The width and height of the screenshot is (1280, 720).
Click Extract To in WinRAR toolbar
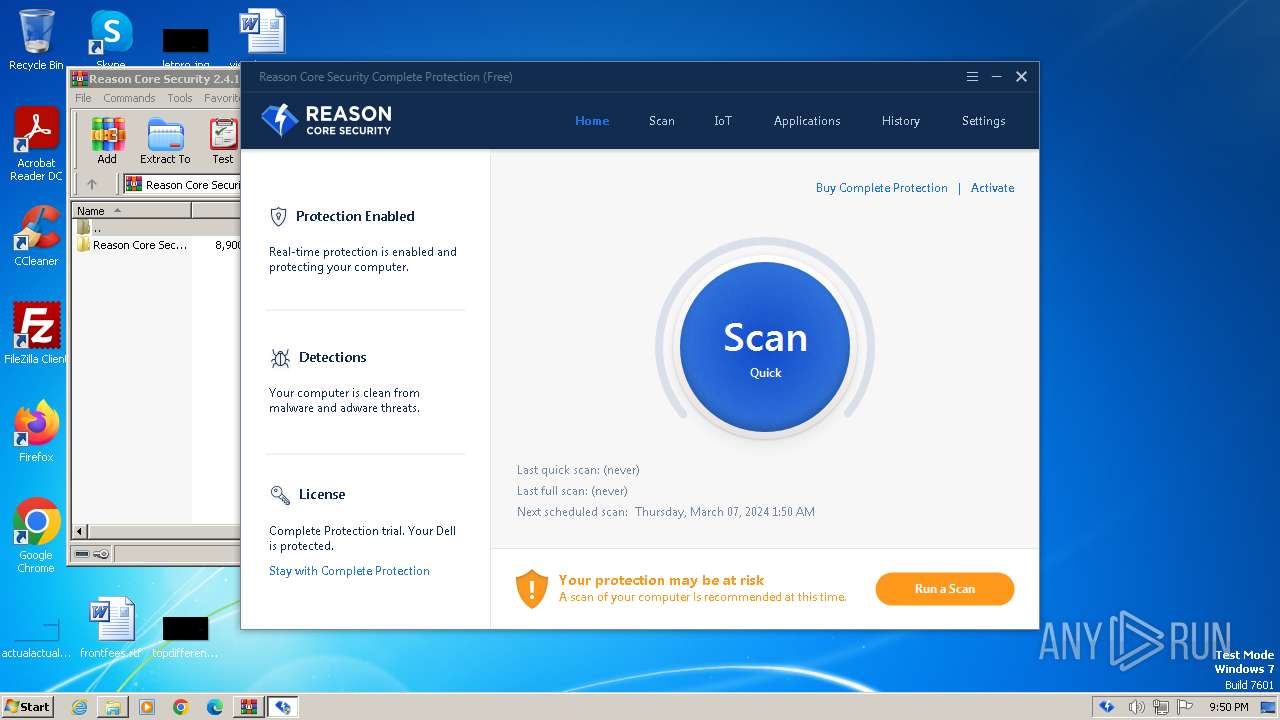(165, 141)
